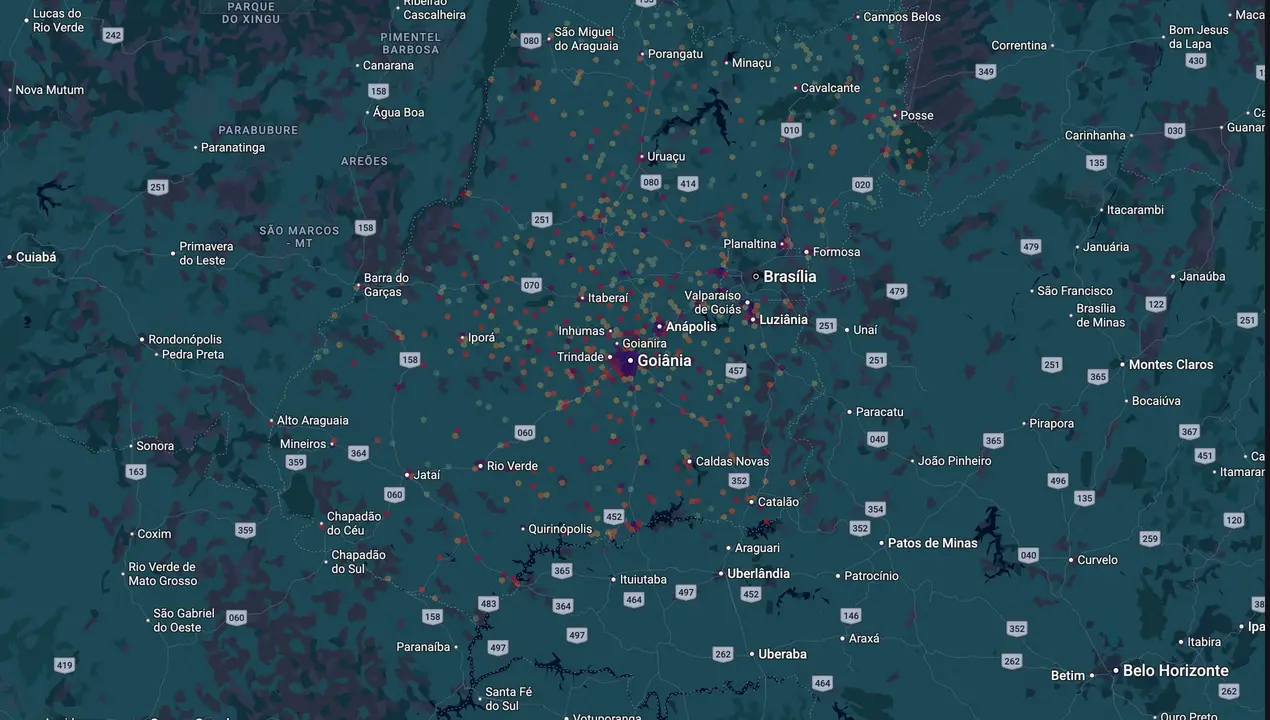Image resolution: width=1270 pixels, height=720 pixels.
Task: Select the Quirinópolis label
Action: tap(560, 529)
